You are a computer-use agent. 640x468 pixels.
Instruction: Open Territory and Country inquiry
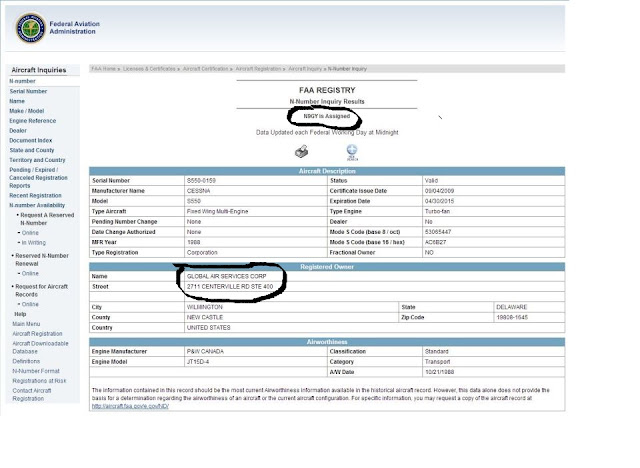[x=37, y=160]
